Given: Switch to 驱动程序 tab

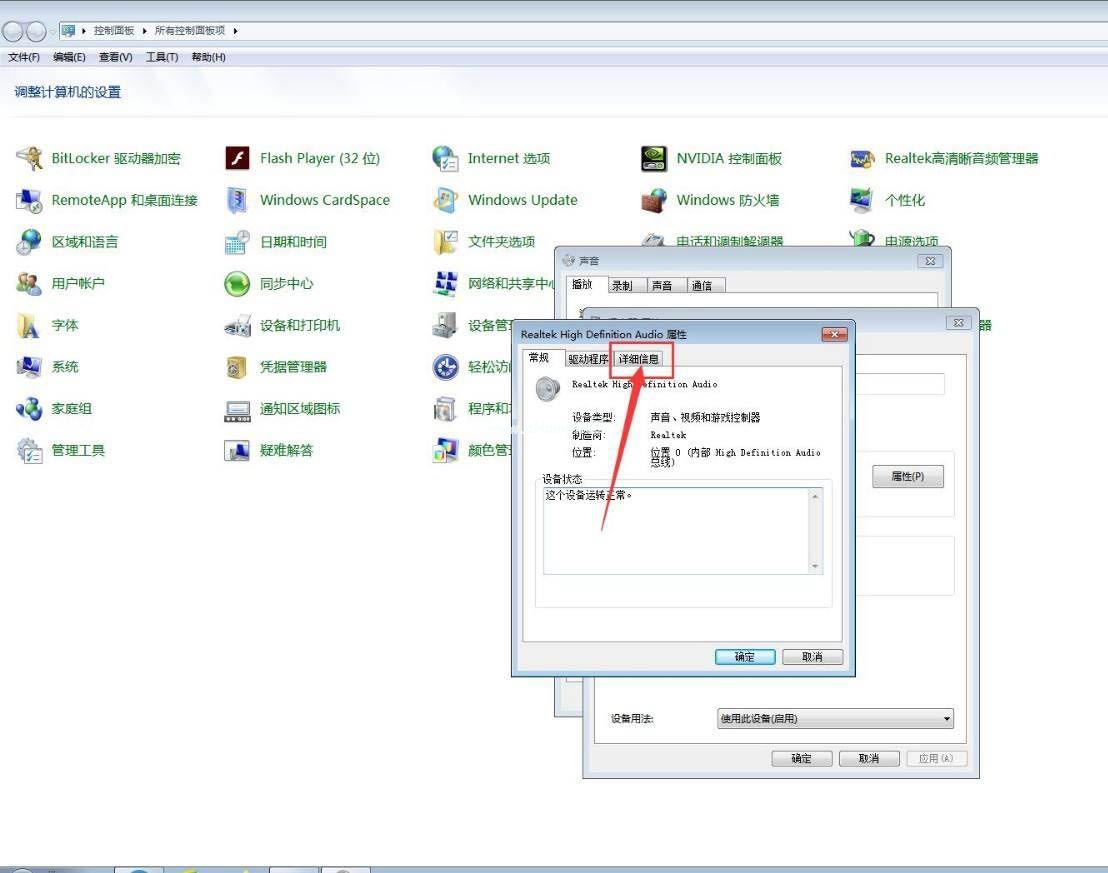Looking at the screenshot, I should pos(588,359).
